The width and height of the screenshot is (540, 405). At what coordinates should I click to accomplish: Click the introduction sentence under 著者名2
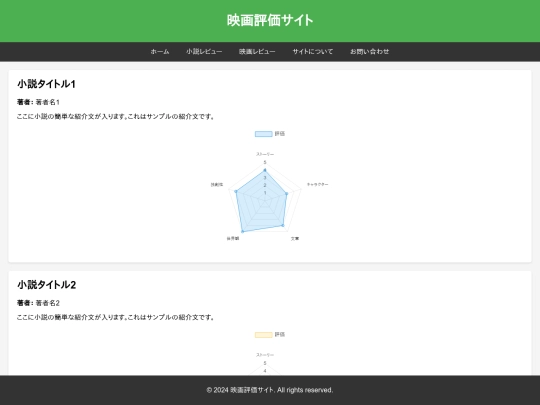point(116,318)
